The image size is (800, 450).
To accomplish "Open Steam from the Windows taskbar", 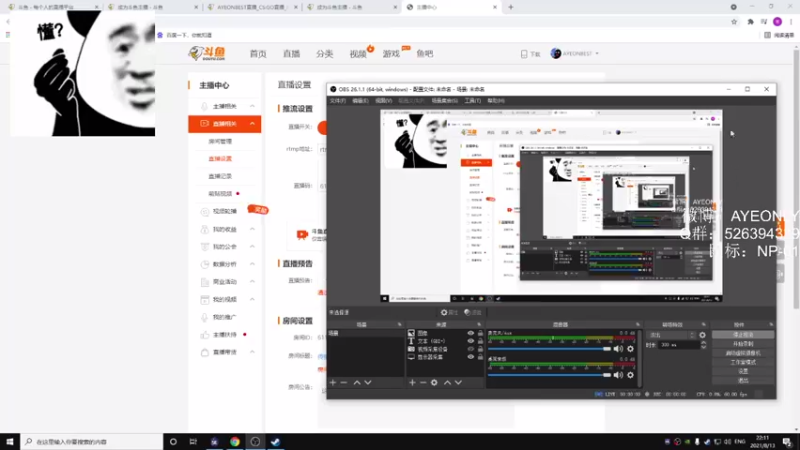I will tap(276, 442).
